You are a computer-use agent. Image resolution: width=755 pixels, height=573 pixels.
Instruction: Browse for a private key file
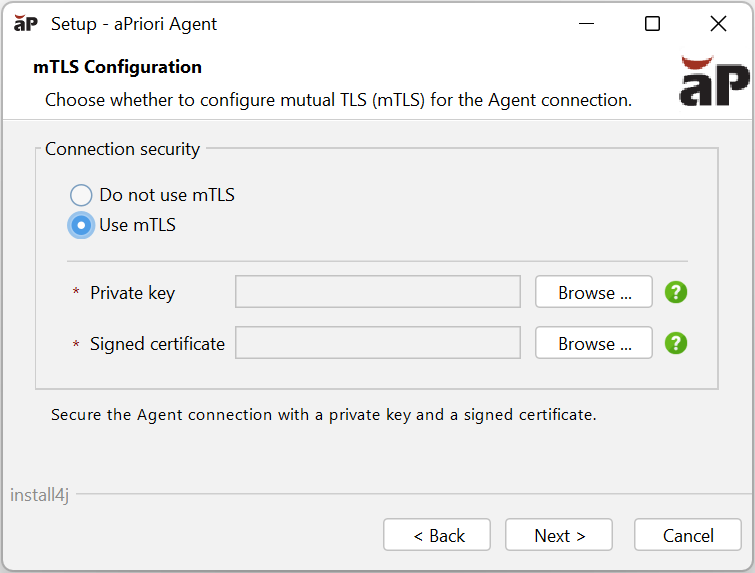tap(594, 292)
